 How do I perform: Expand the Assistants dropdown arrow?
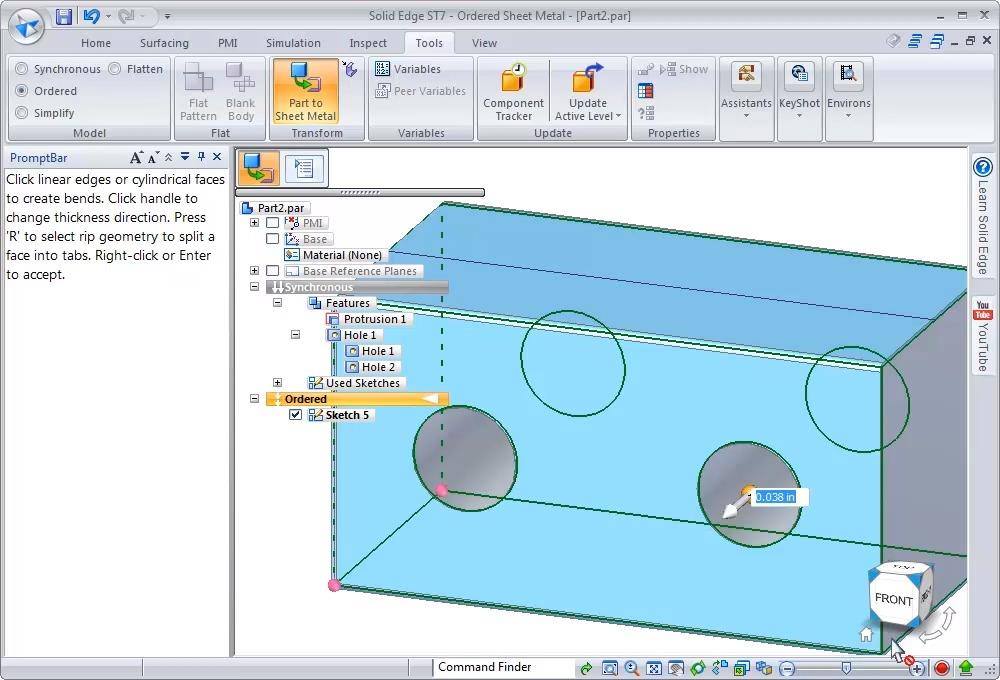click(x=746, y=115)
